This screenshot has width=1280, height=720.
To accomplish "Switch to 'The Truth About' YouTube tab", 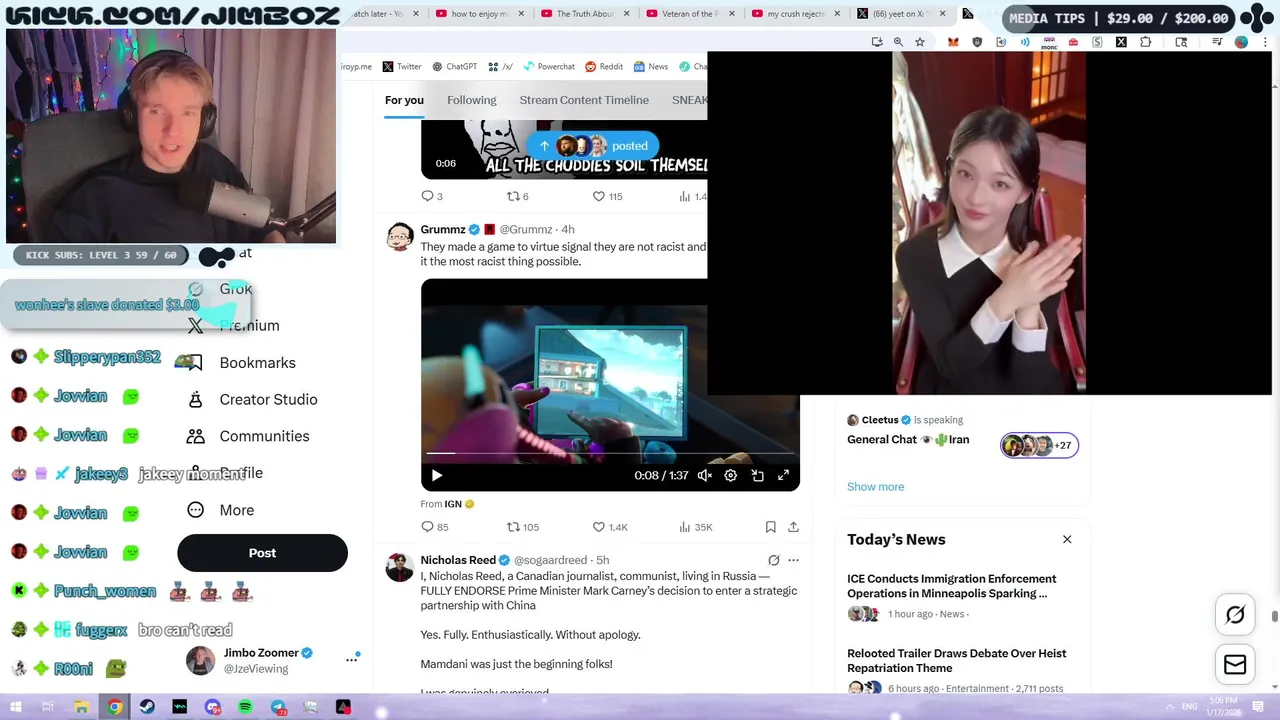I will tap(585, 14).
